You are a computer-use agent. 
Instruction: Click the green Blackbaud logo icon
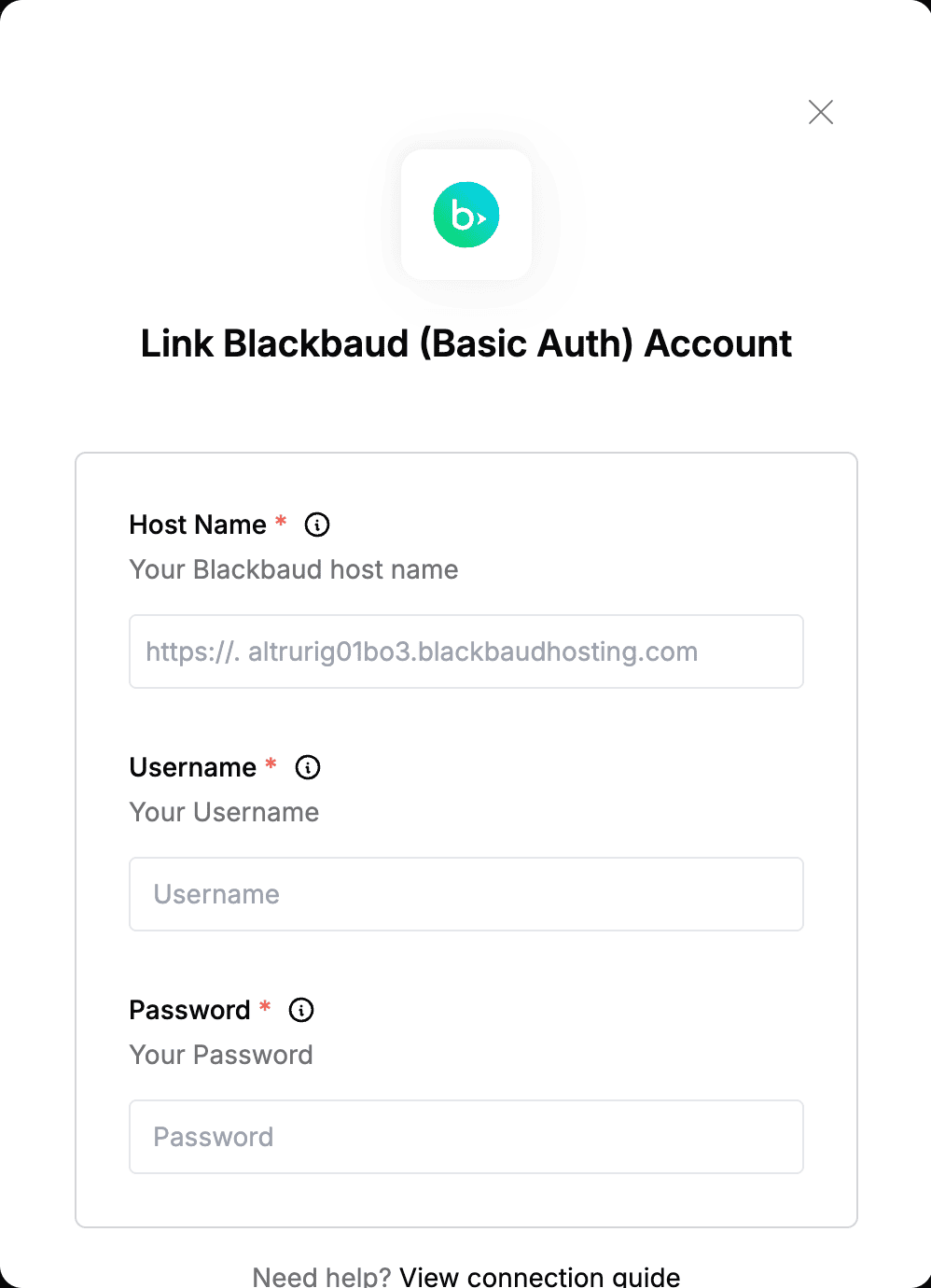466,215
